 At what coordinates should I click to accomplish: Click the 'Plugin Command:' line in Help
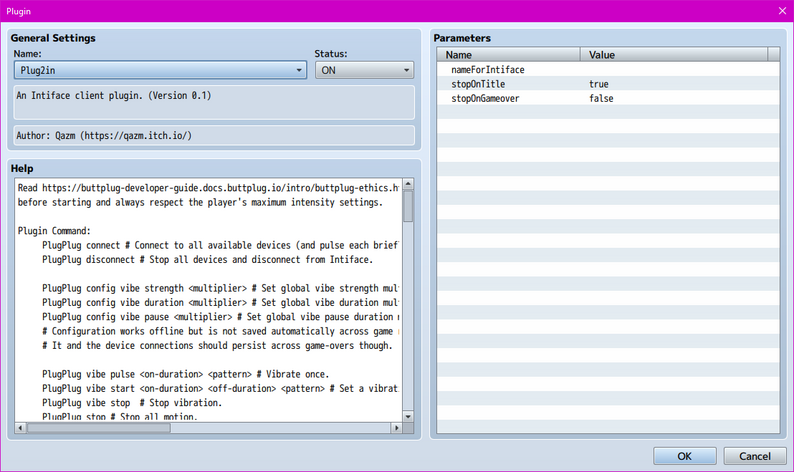pyautogui.click(x=54, y=231)
